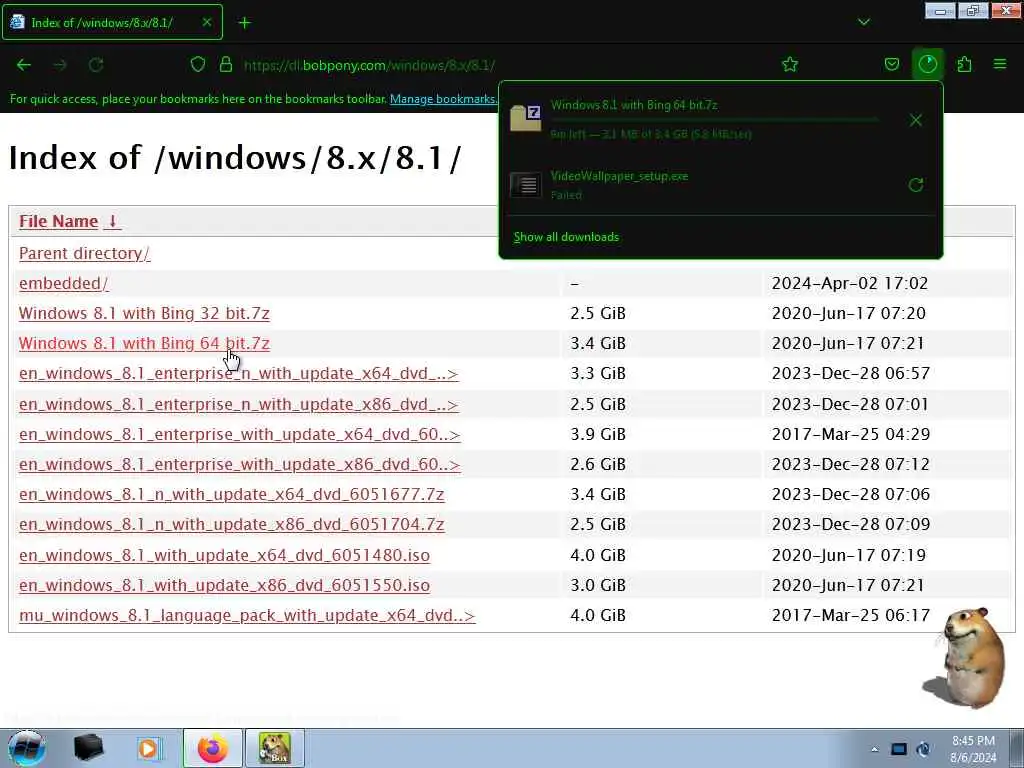Retry the failed VideoWallpaper_setup.exe download
1024x768 pixels.
(x=916, y=185)
